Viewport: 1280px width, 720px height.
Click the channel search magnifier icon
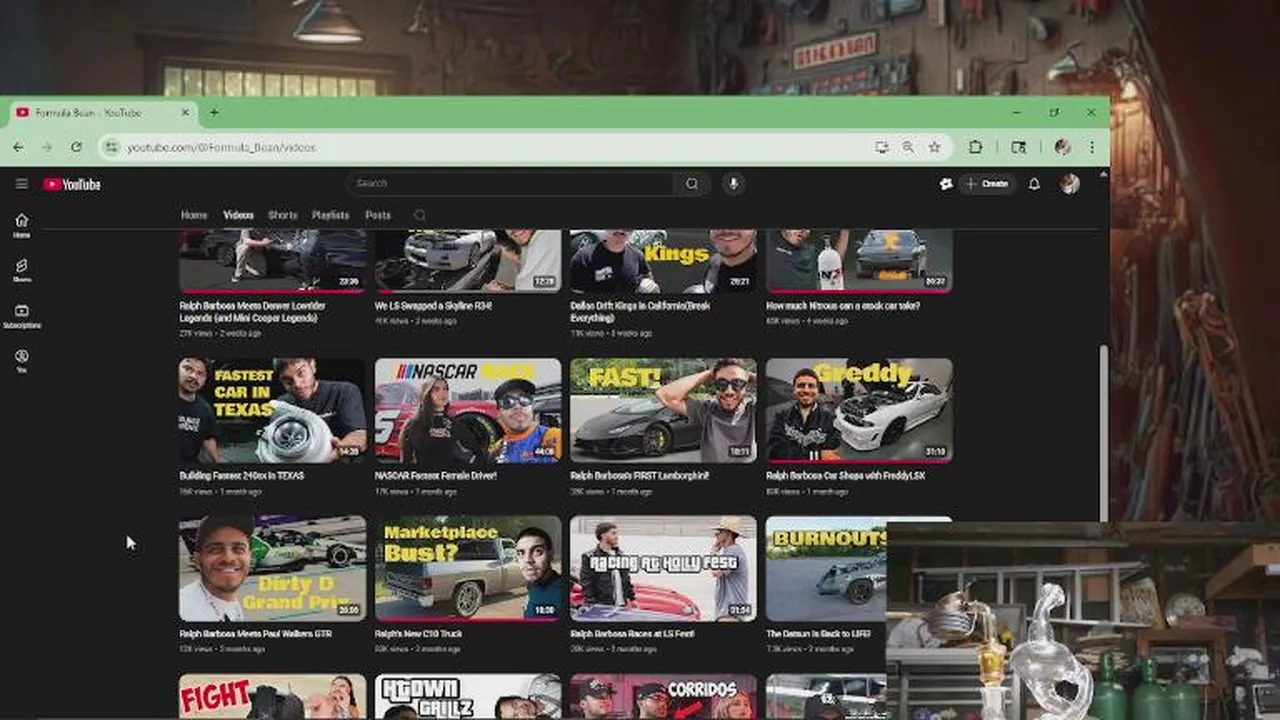pyautogui.click(x=419, y=215)
